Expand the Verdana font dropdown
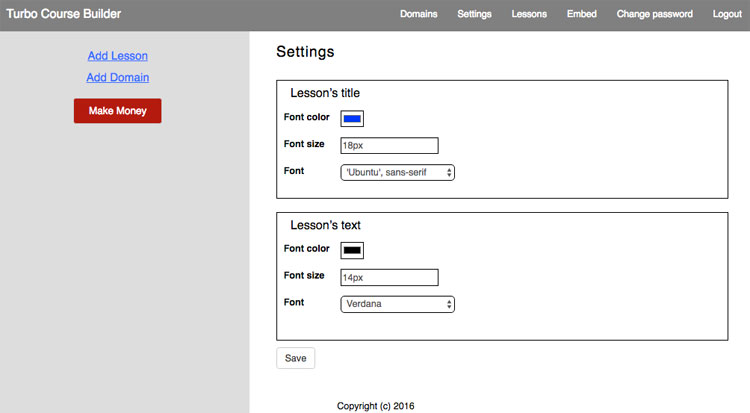 [398, 303]
